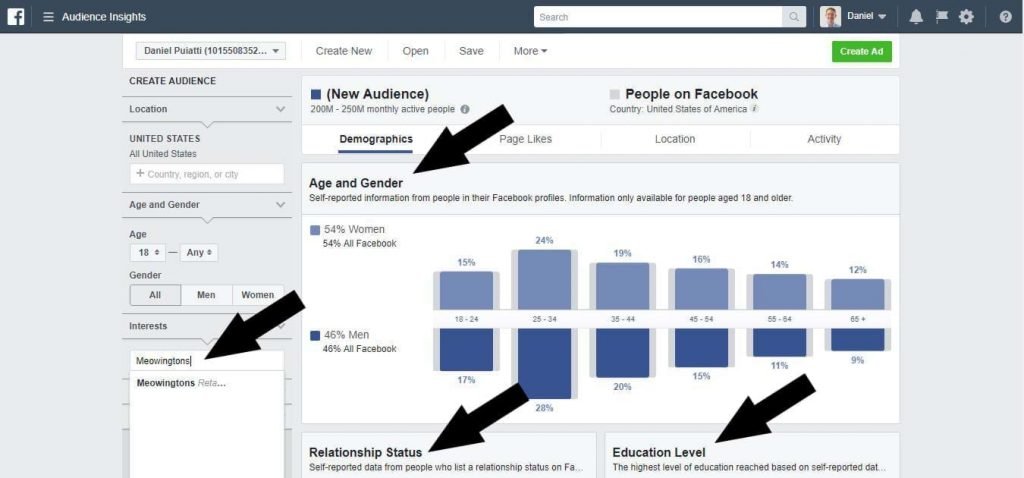Click the green Create Ad button

click(x=861, y=52)
